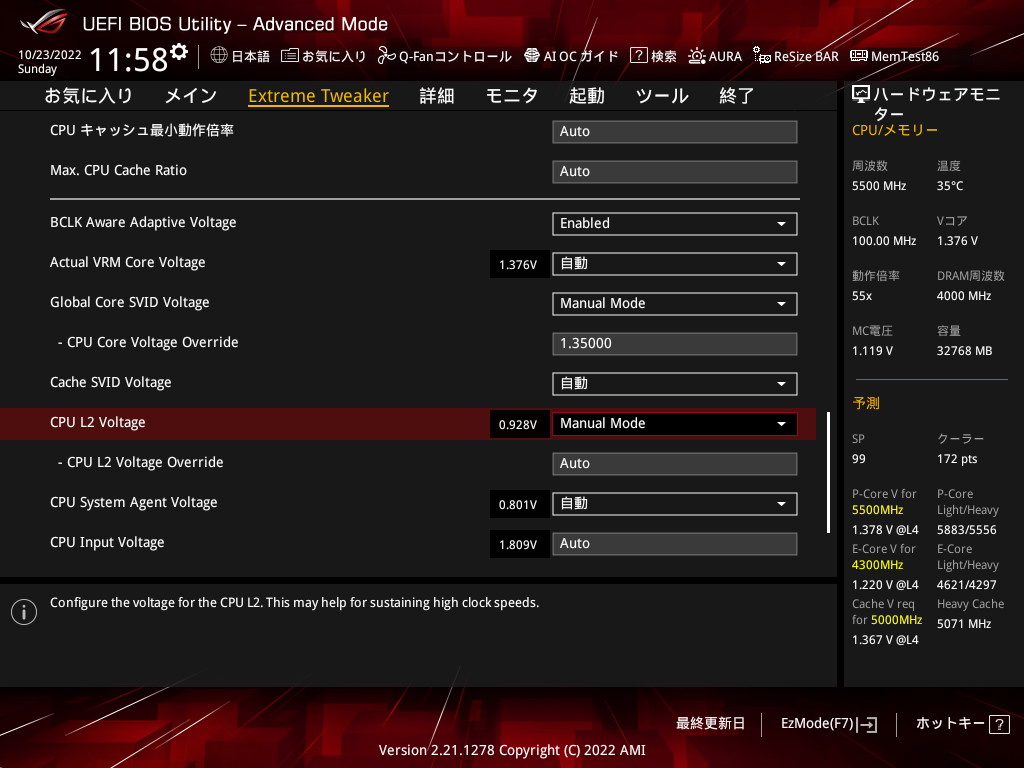Open BCLK Aware Adaptive Voltage dropdown

pos(675,223)
